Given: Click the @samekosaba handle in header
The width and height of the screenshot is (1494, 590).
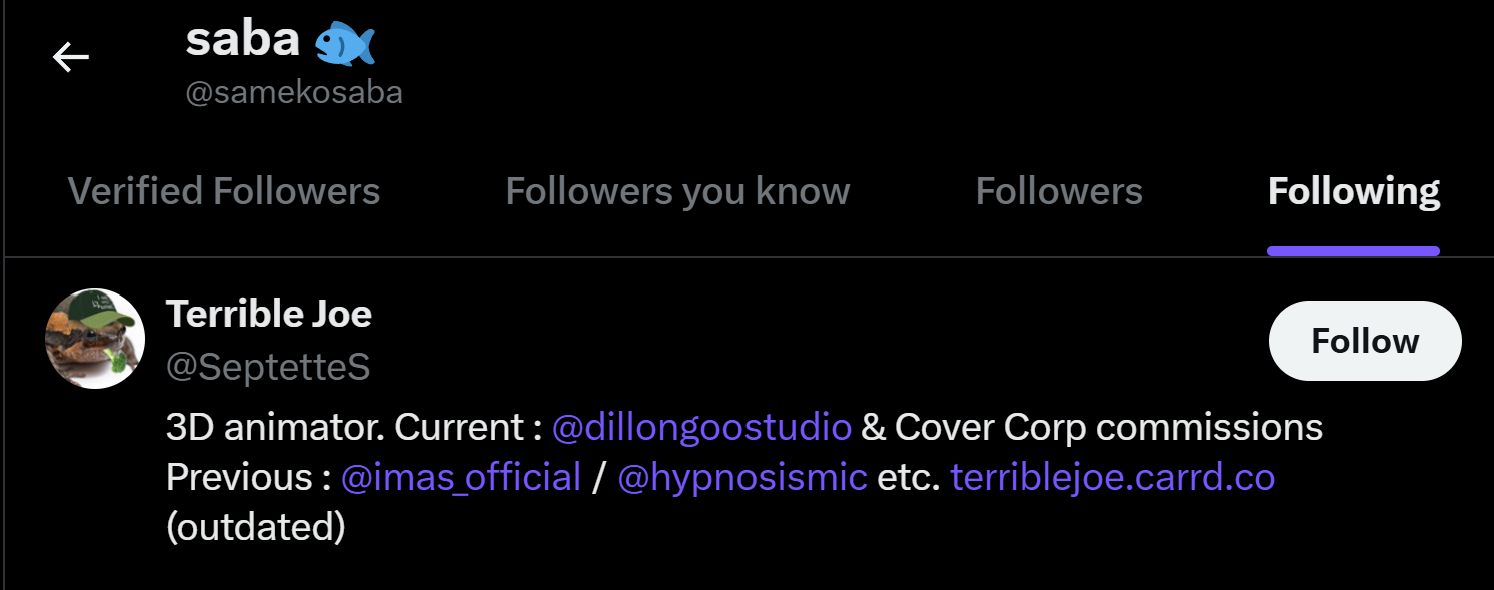Looking at the screenshot, I should 294,93.
